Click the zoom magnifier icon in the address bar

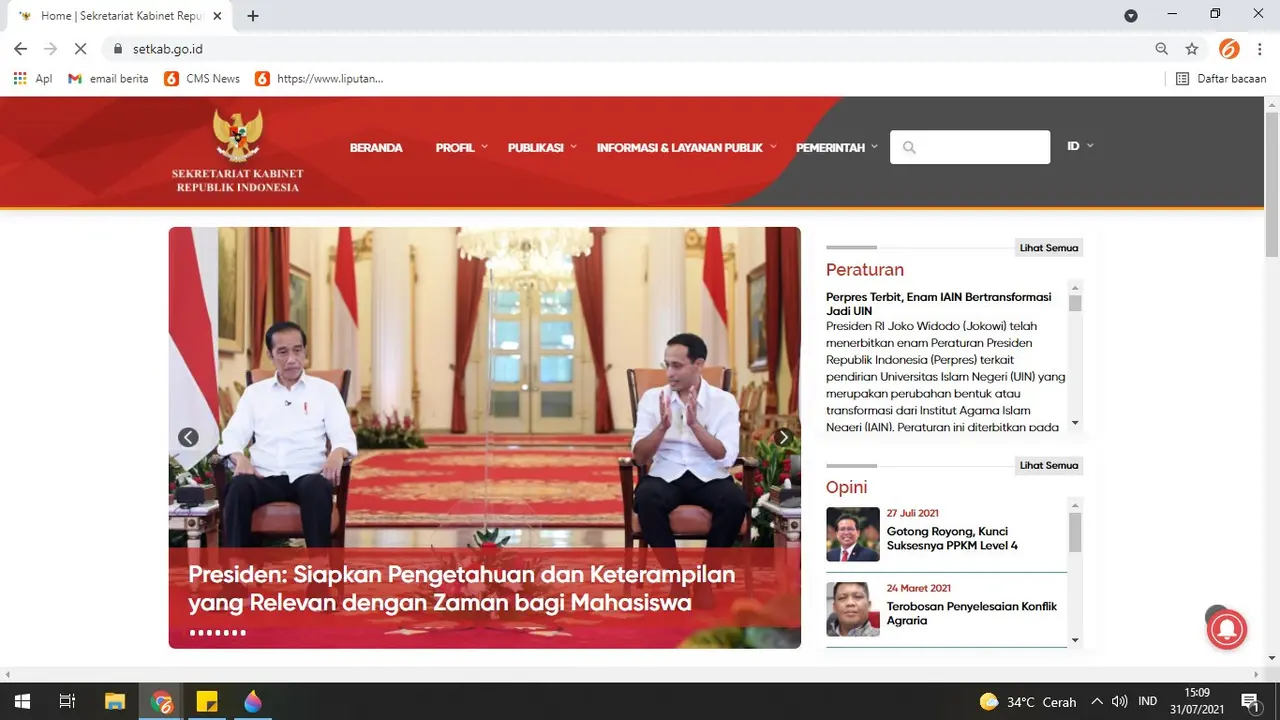click(x=1161, y=48)
